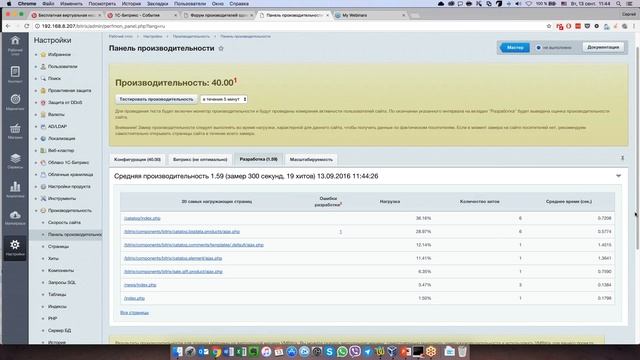The width and height of the screenshot is (640, 360).
Task: Open Terminal from the Dock
Action: tap(418, 351)
